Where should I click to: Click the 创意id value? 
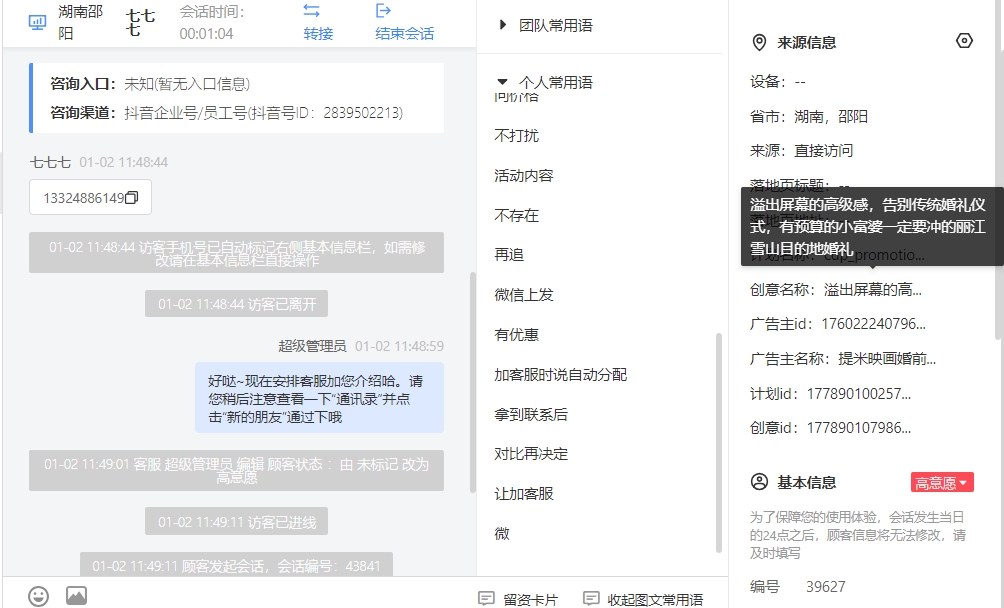click(859, 428)
